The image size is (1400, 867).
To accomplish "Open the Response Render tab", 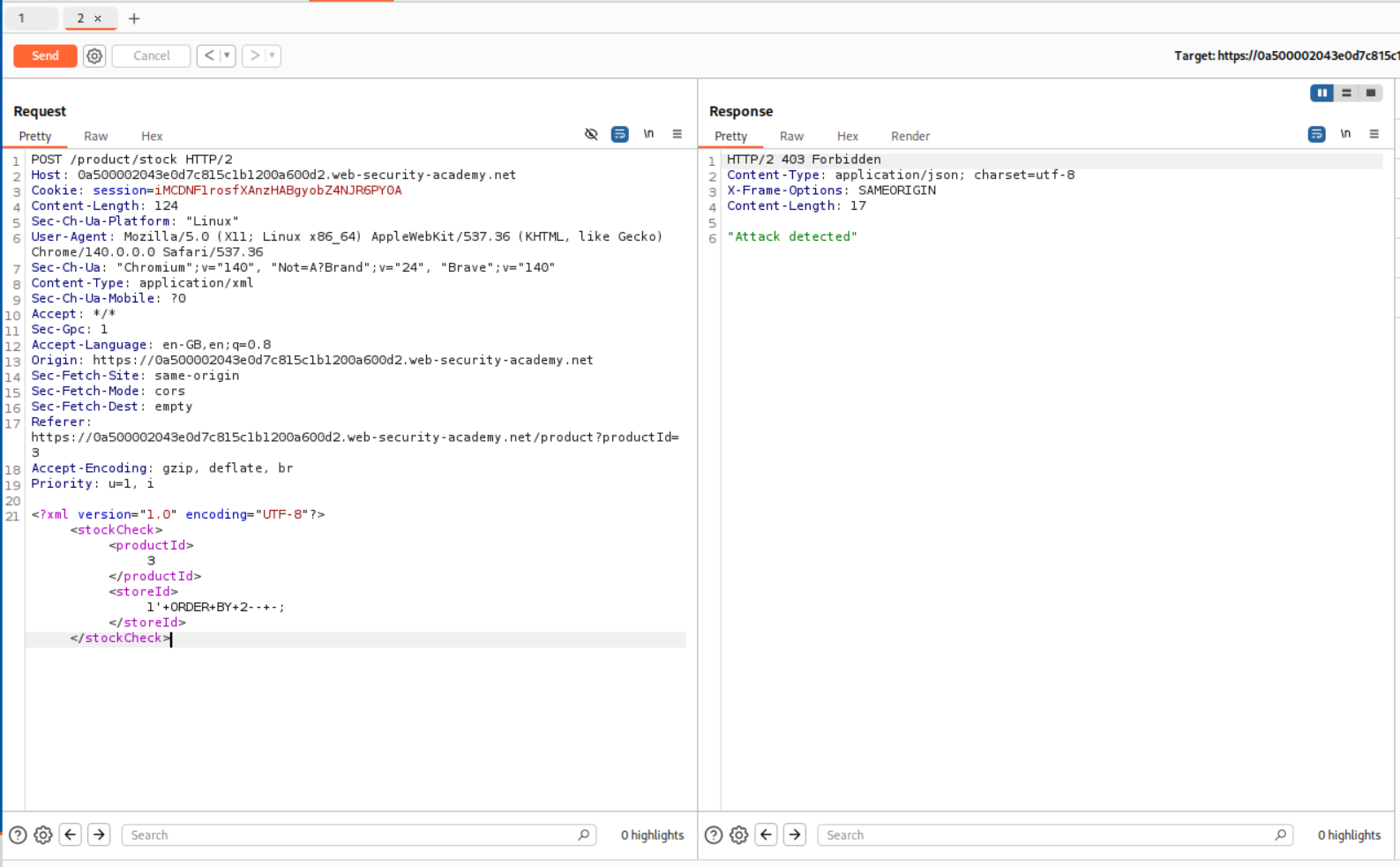I will 910,136.
